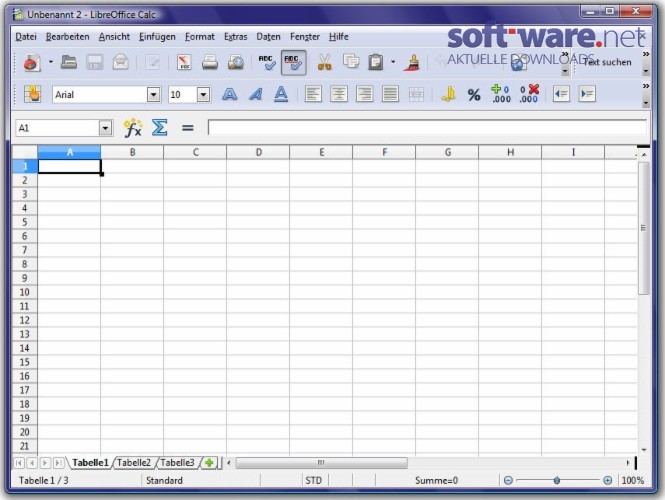The width and height of the screenshot is (665, 500).
Task: Open the Function Wizard fx icon
Action: [x=133, y=128]
